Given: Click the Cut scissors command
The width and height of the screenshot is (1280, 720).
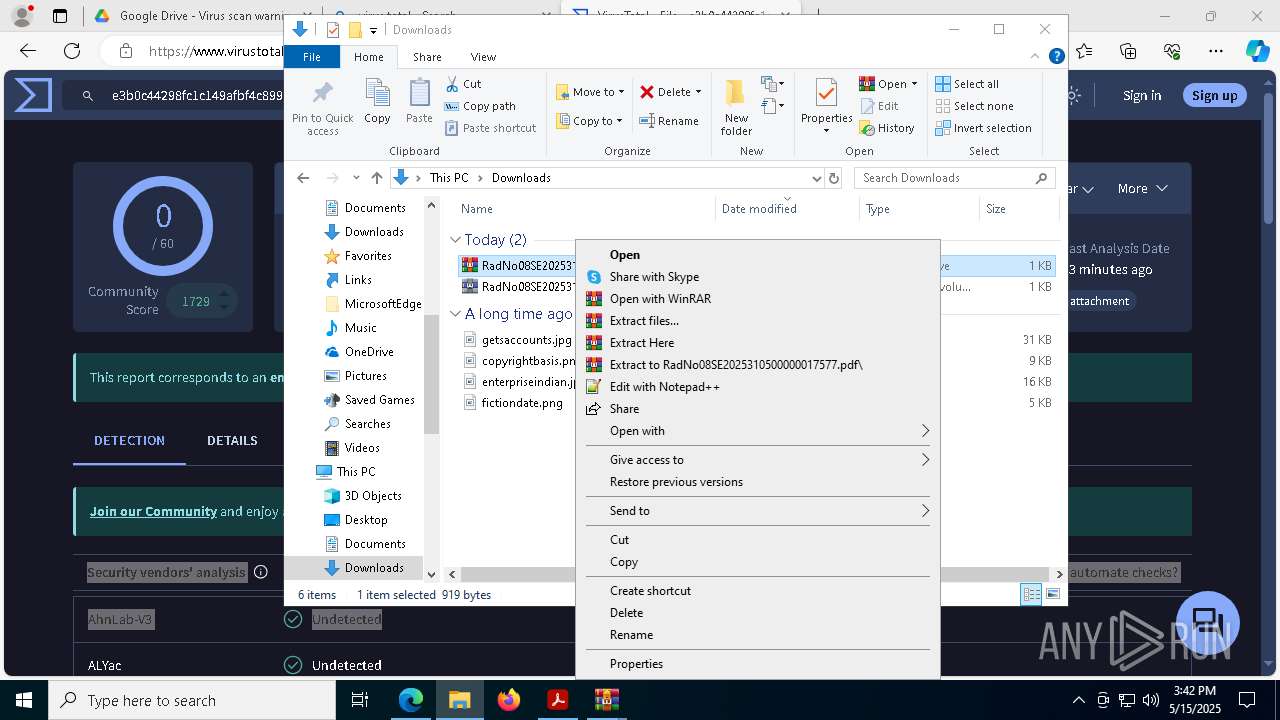Looking at the screenshot, I should 463,84.
